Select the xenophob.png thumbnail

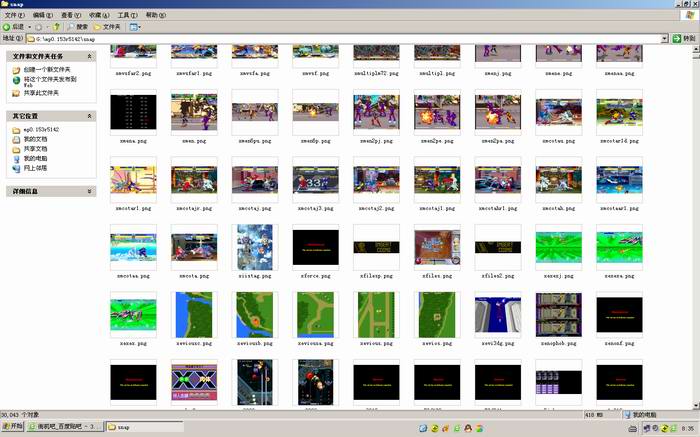pyautogui.click(x=558, y=315)
